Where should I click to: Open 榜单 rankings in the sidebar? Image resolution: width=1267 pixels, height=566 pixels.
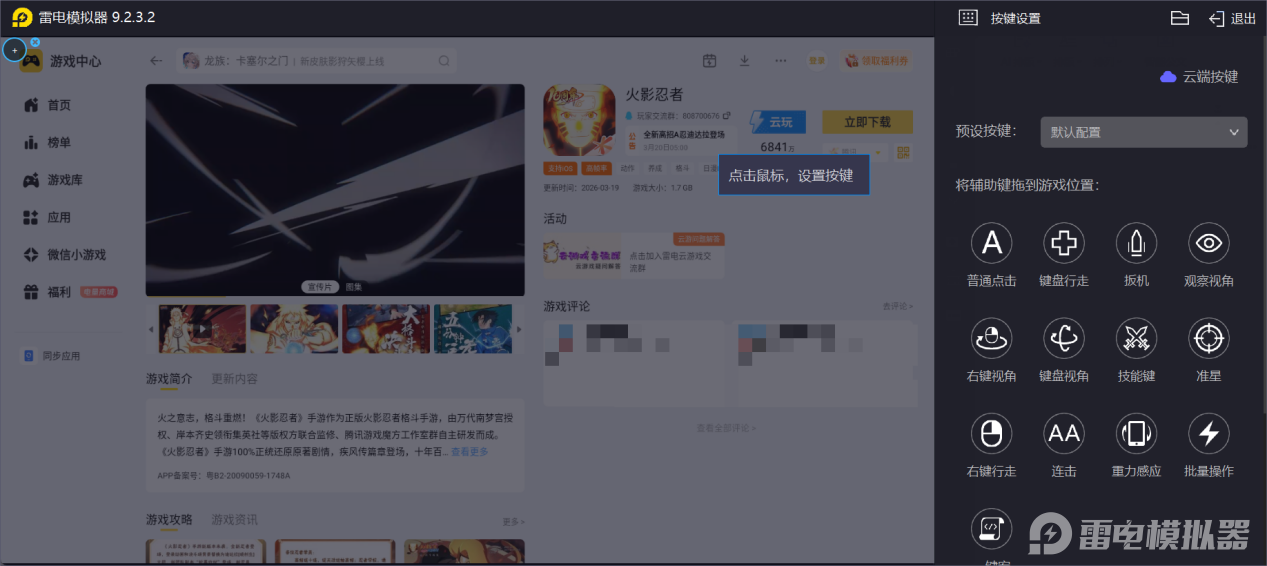(47, 143)
